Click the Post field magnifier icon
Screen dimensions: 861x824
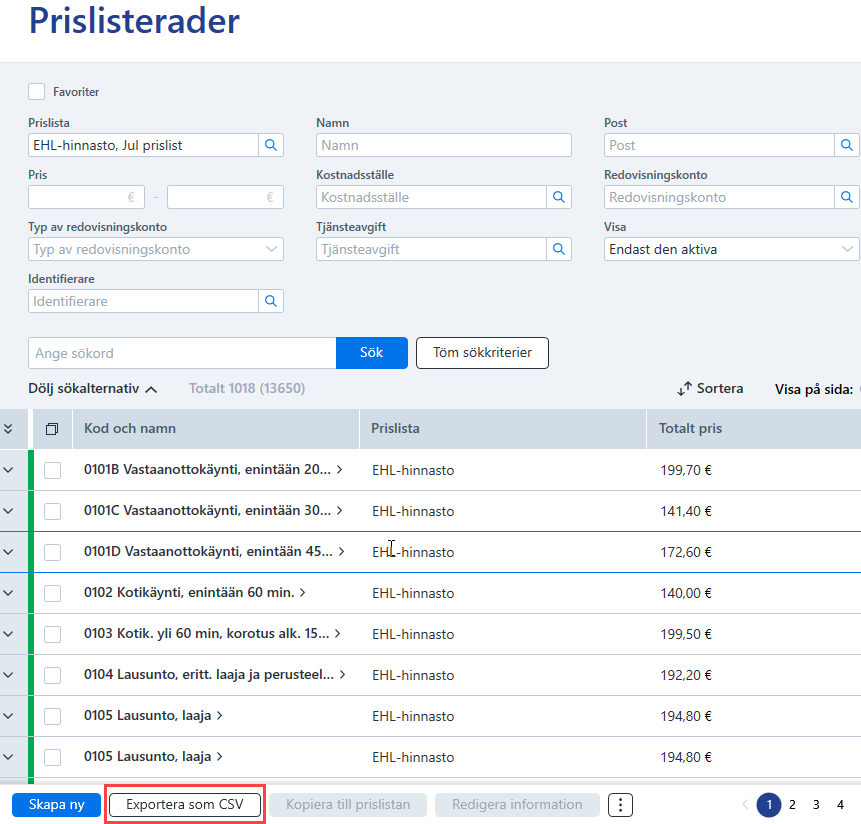(x=847, y=145)
